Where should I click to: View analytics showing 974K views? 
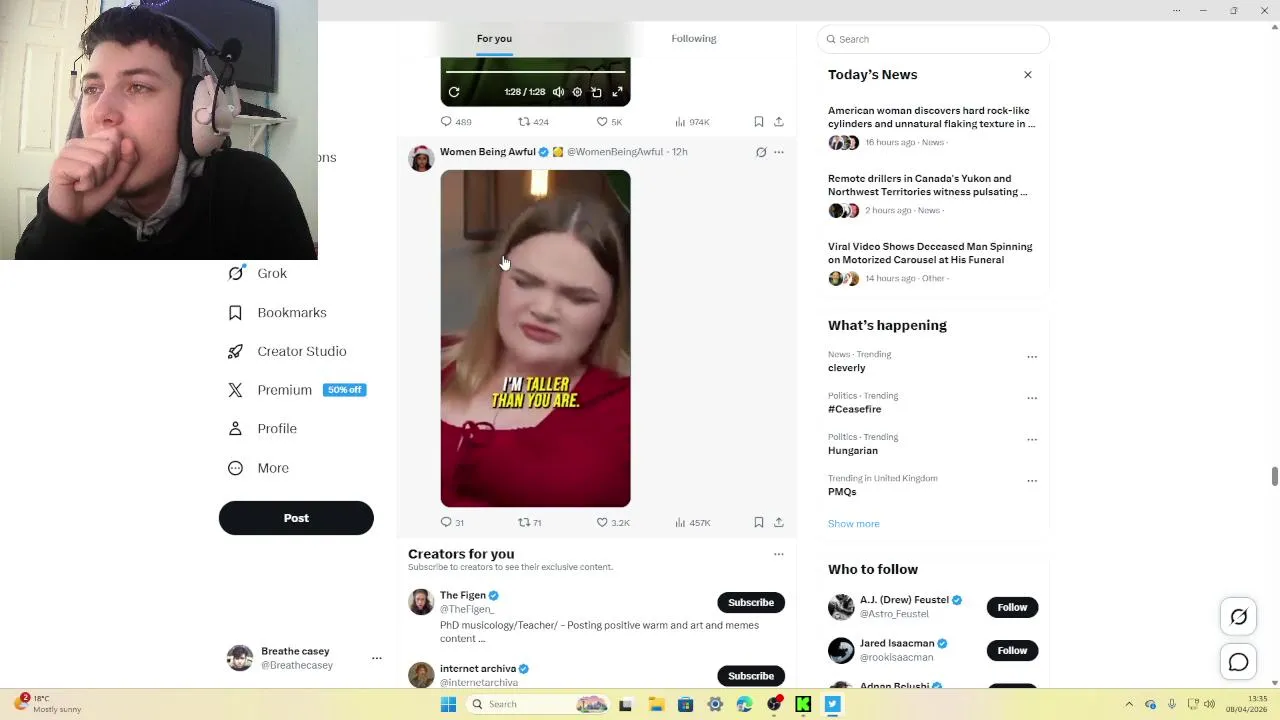click(x=692, y=122)
